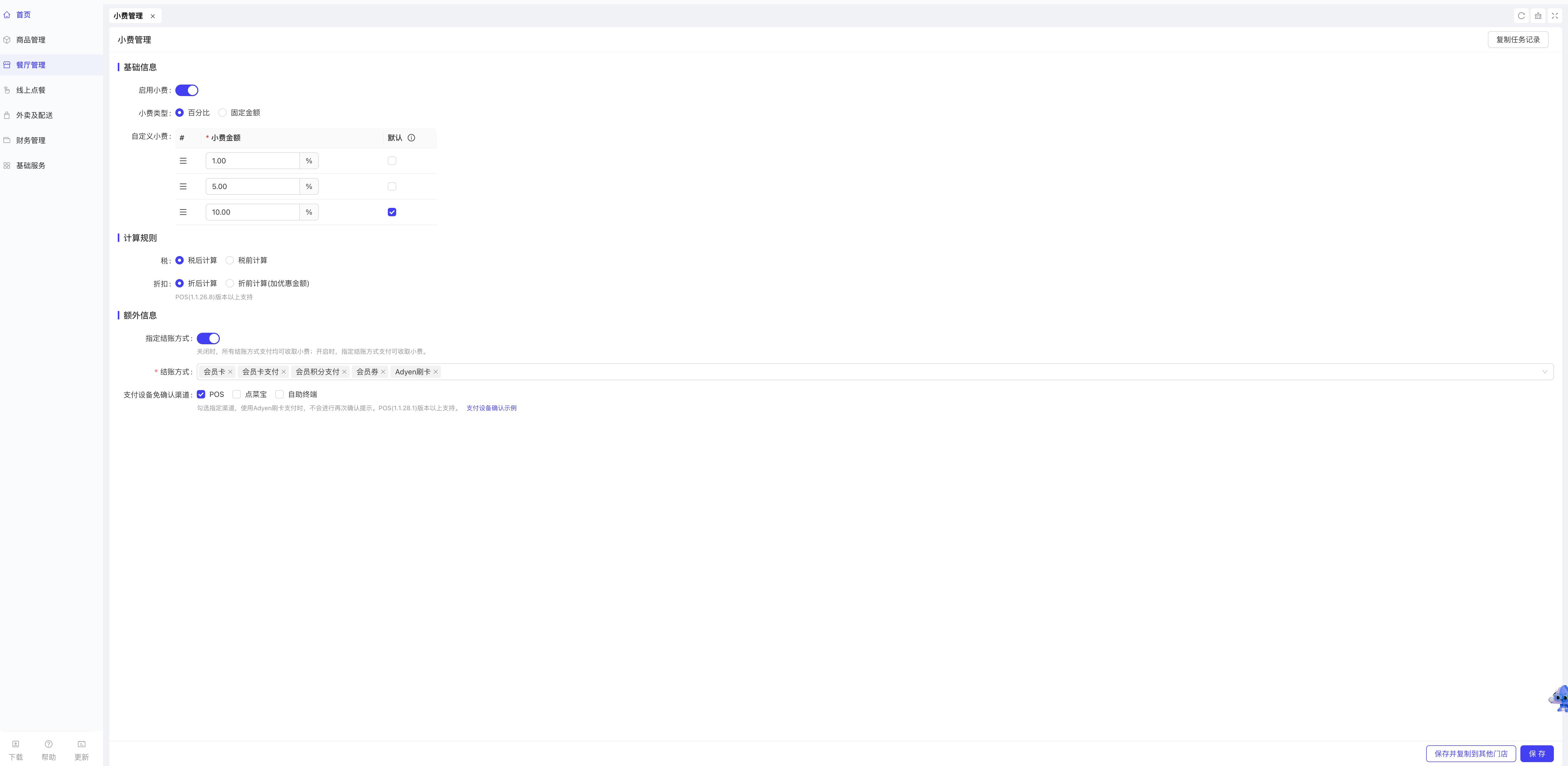The height and width of the screenshot is (766, 1568).
Task: Open the 支付设备确认示例 link
Action: click(x=491, y=408)
